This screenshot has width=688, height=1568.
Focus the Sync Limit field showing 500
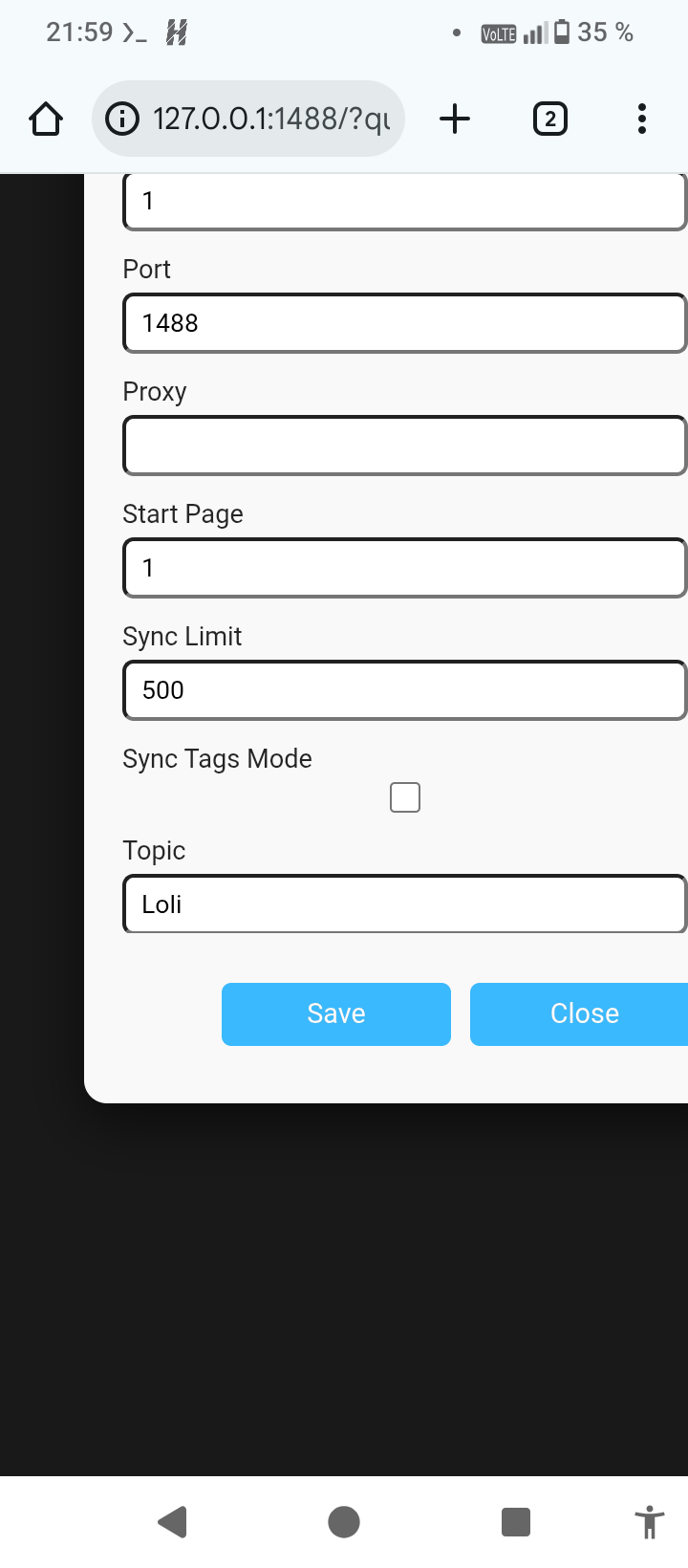[x=405, y=690]
